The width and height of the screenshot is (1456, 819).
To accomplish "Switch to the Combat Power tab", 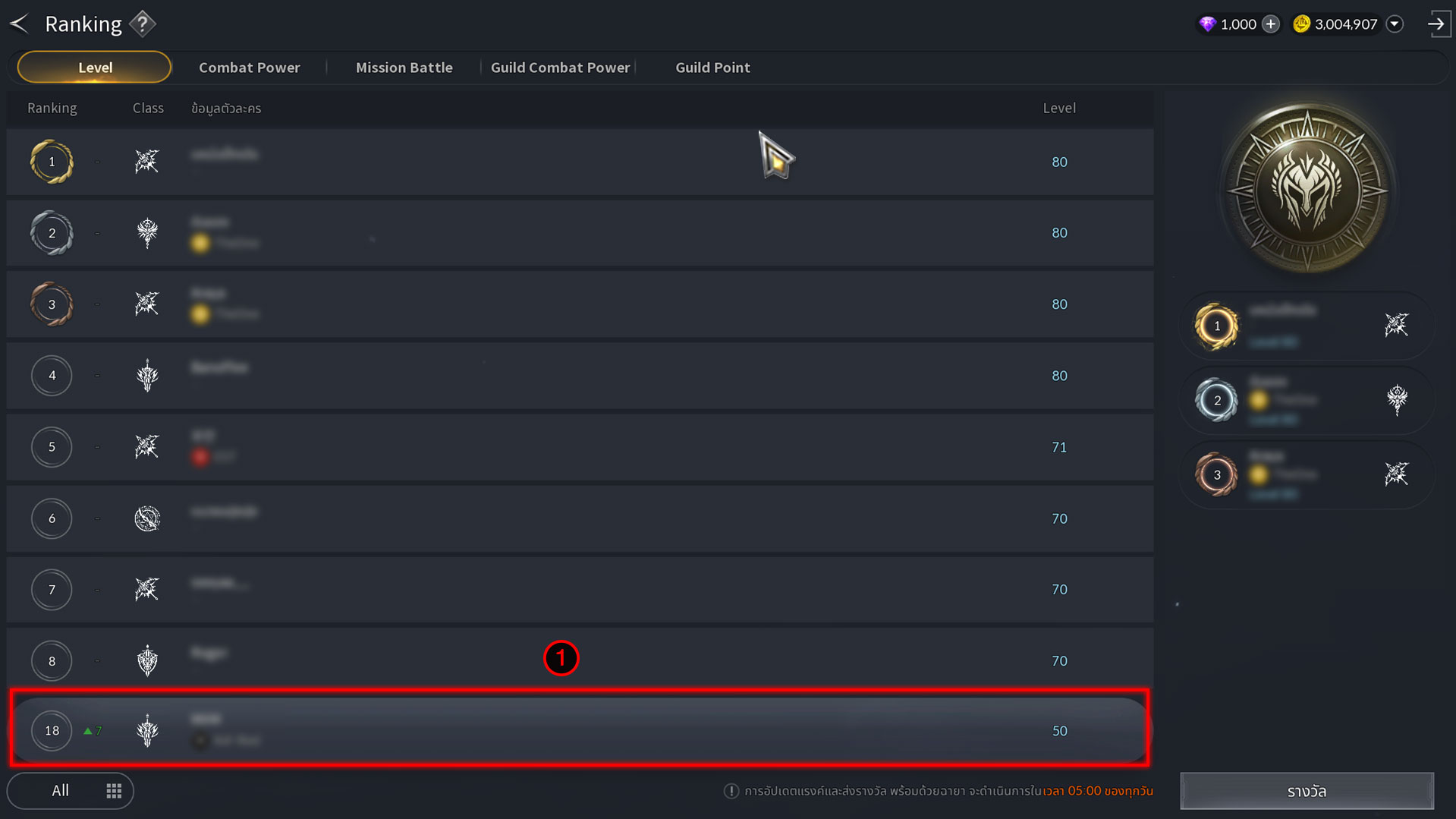I will click(249, 68).
